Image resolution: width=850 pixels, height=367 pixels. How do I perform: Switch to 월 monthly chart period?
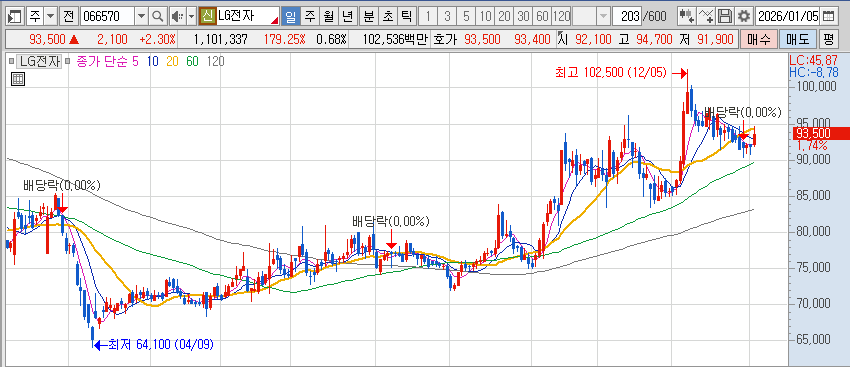pyautogui.click(x=329, y=17)
